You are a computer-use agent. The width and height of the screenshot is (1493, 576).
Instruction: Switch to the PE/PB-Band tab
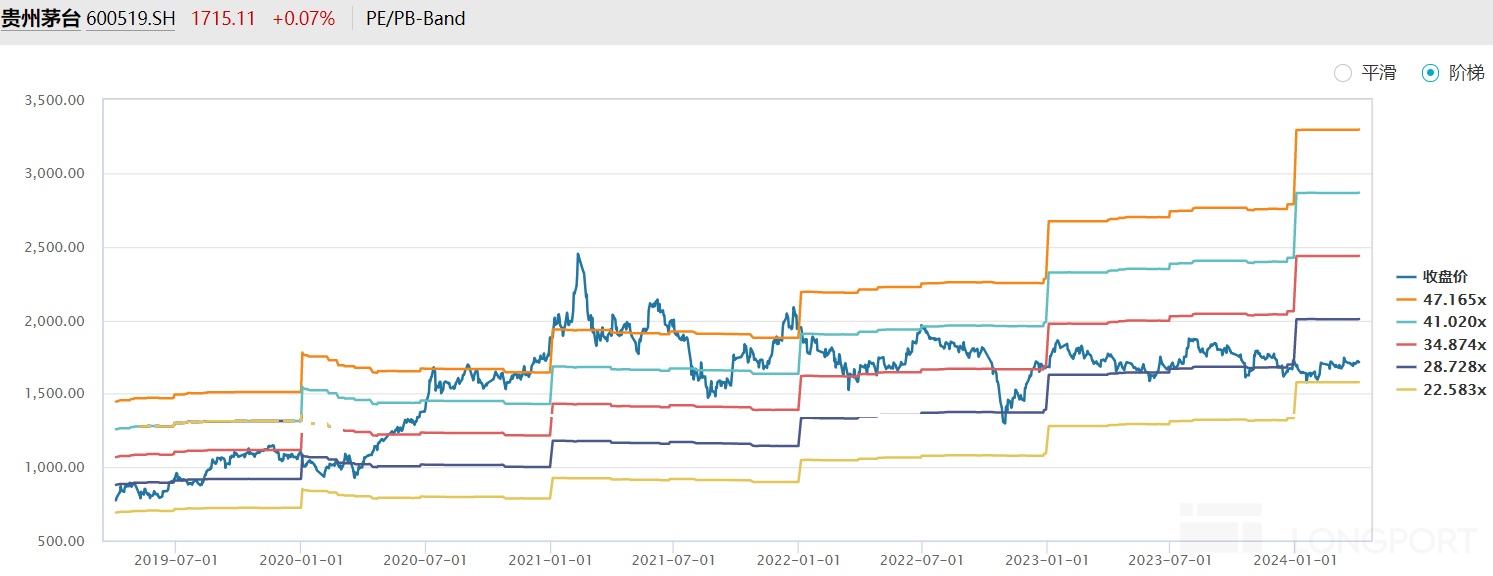[415, 18]
